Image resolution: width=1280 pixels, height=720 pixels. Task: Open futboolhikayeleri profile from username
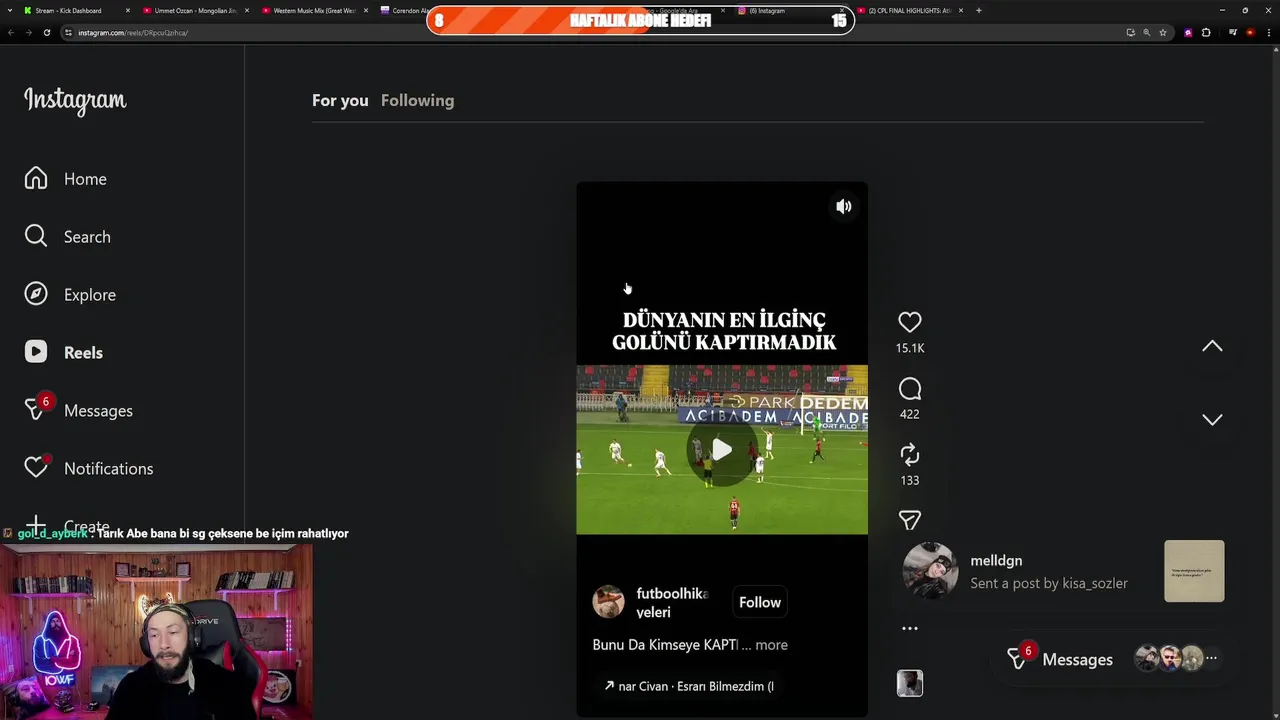[x=672, y=603]
